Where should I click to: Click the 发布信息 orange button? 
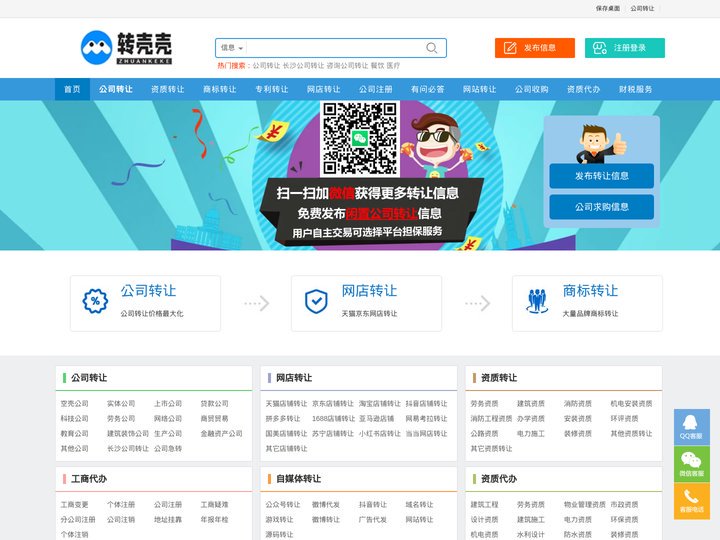click(x=534, y=48)
